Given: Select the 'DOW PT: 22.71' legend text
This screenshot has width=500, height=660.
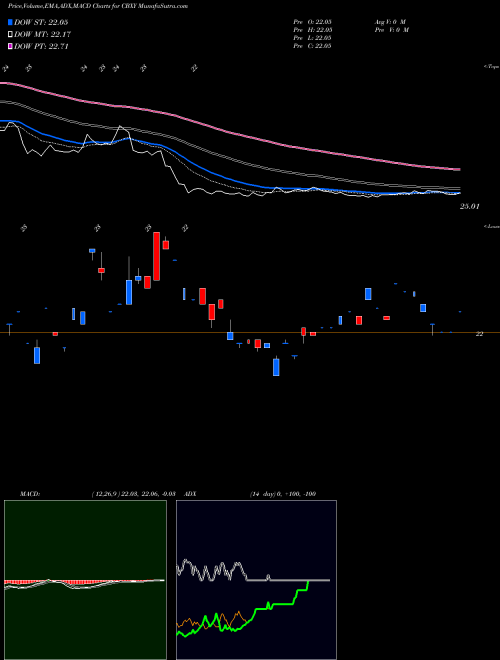Looking at the screenshot, I should click(x=41, y=46).
